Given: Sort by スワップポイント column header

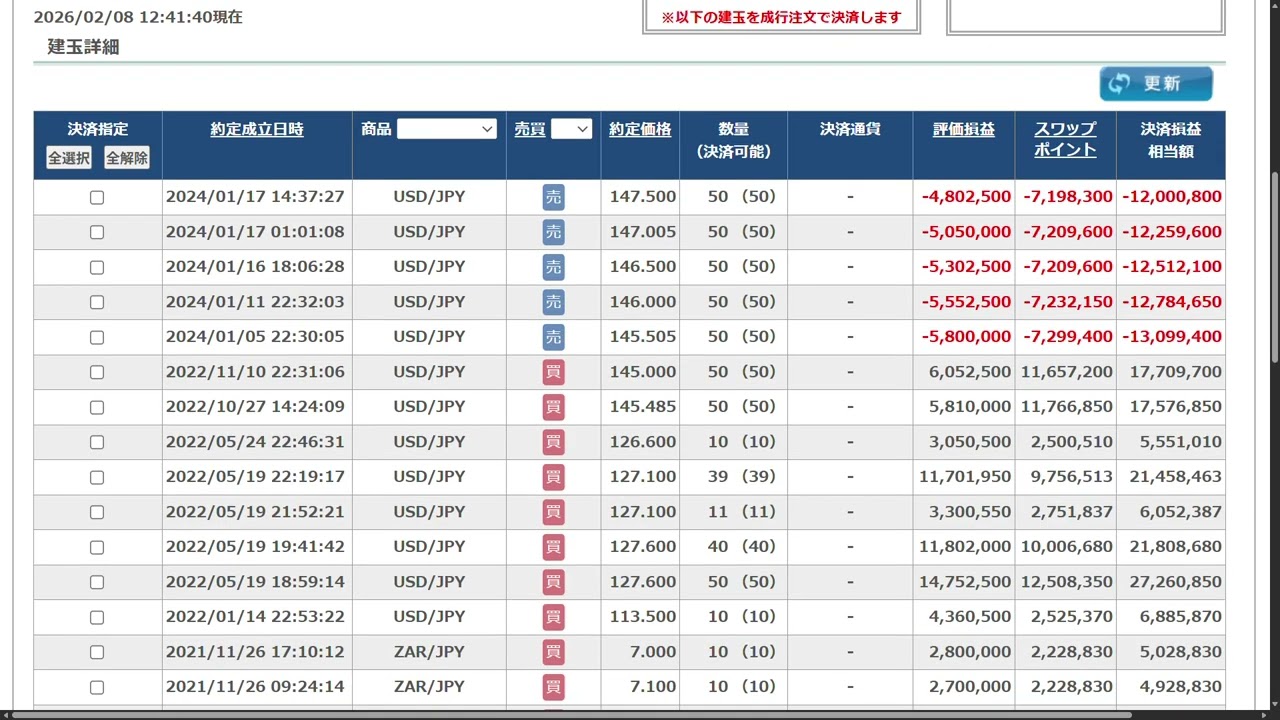Looking at the screenshot, I should (x=1065, y=139).
